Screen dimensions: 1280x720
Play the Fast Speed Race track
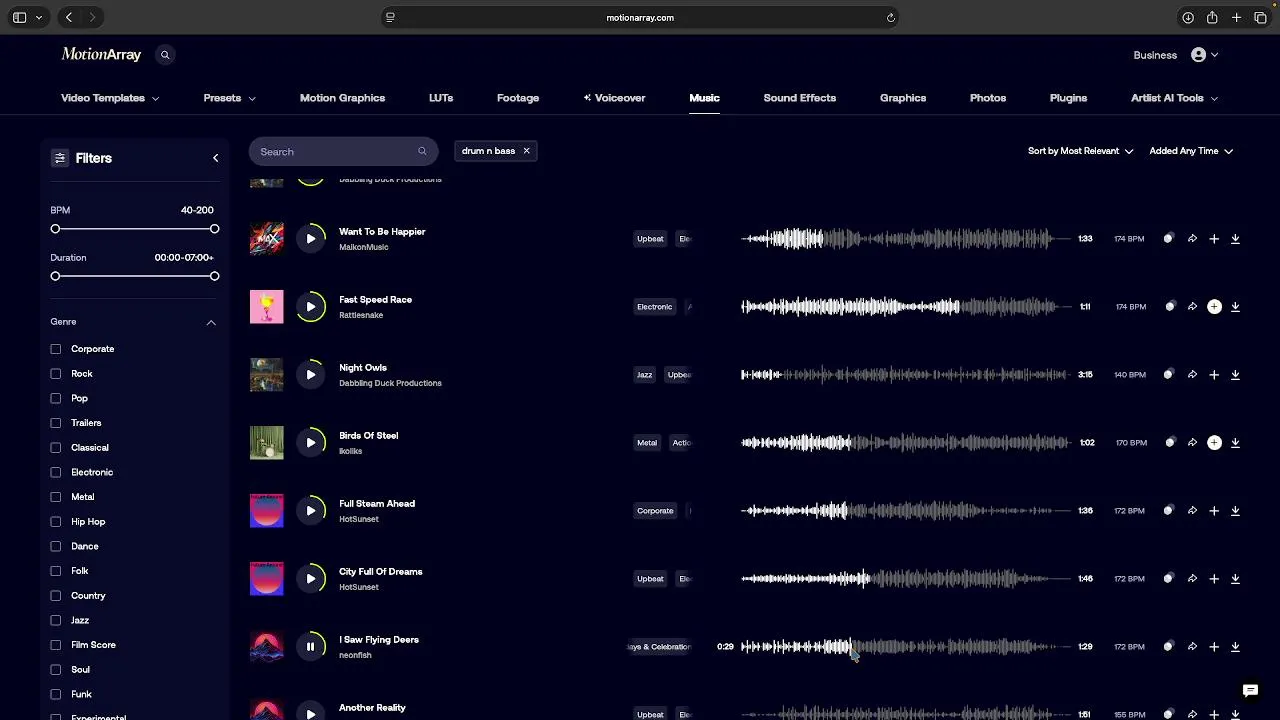[310, 307]
